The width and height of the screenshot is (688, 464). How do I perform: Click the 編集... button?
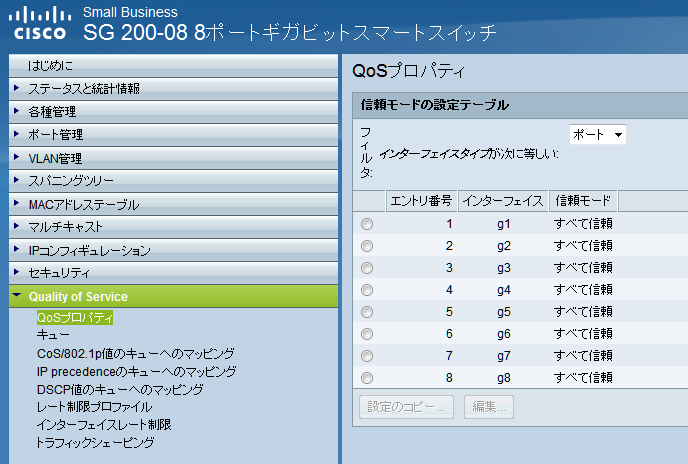(489, 407)
